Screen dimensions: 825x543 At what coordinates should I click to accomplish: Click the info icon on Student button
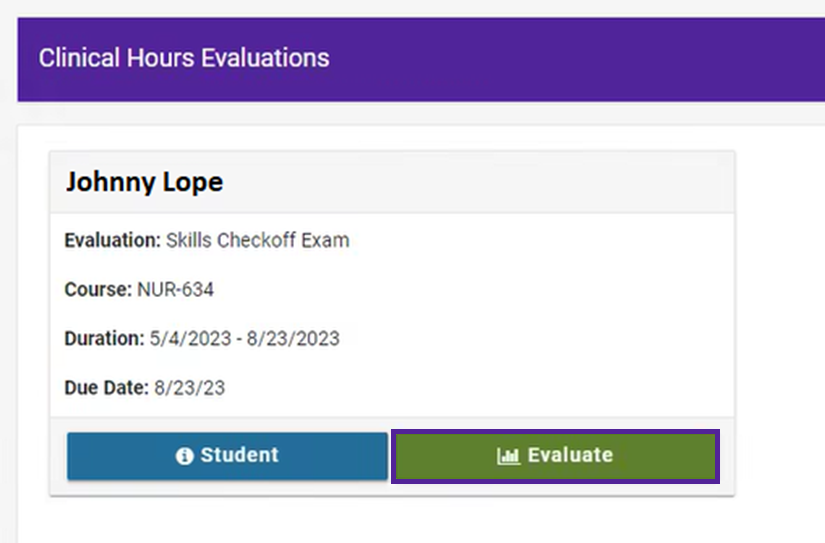point(184,456)
